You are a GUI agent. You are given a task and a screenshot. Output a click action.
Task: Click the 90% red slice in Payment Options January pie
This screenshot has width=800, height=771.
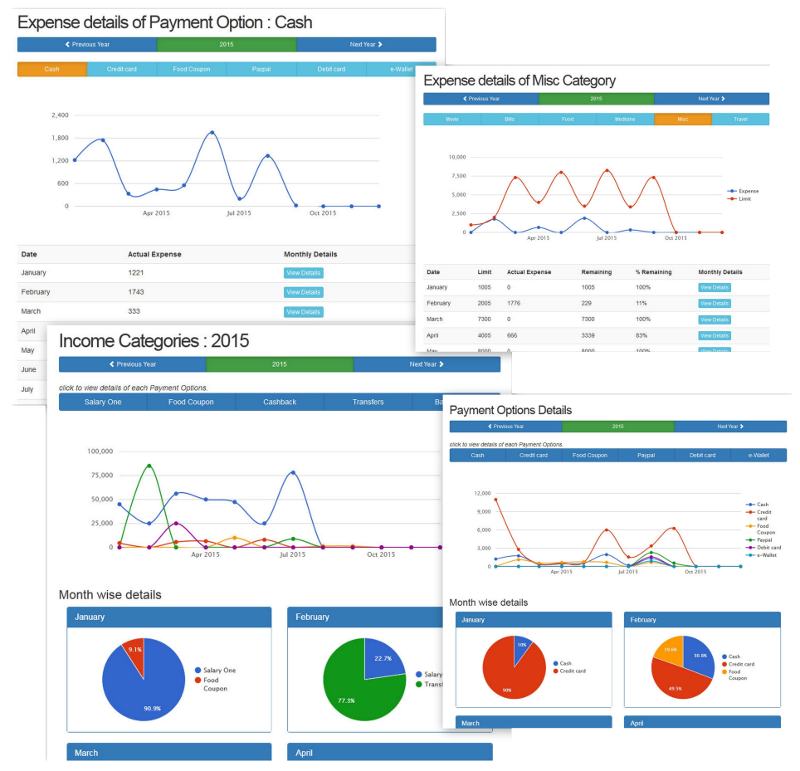click(x=508, y=674)
